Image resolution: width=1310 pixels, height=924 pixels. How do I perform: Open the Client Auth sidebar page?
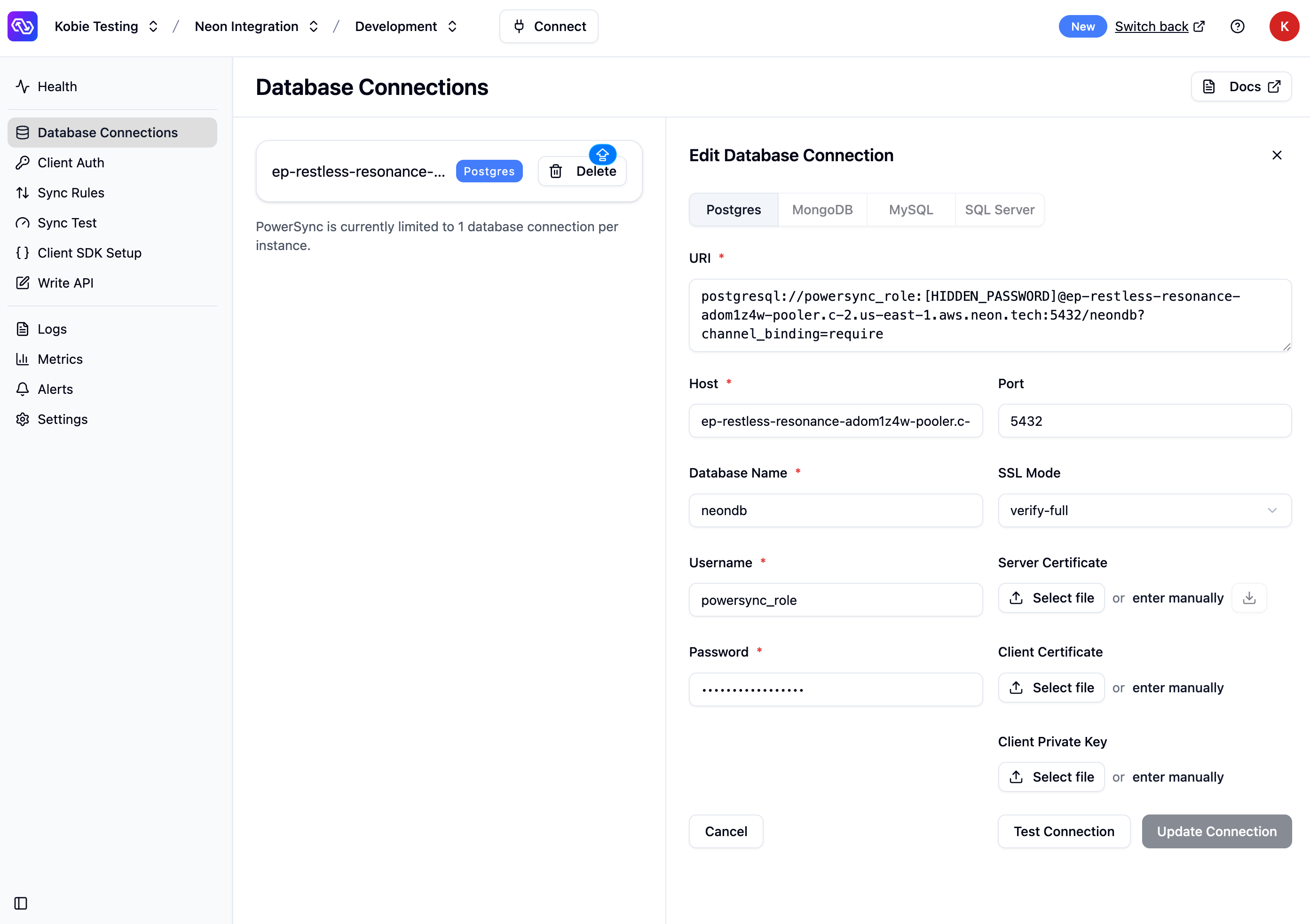coord(112,163)
